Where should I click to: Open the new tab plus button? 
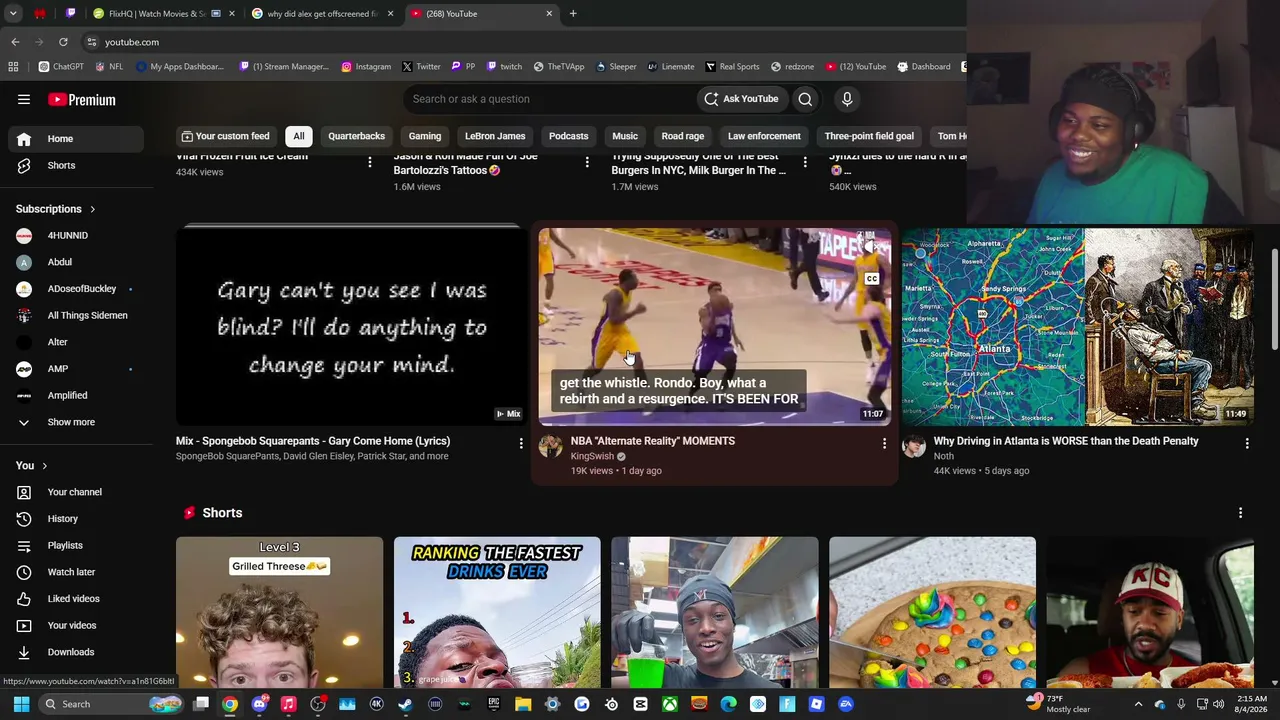tap(573, 14)
